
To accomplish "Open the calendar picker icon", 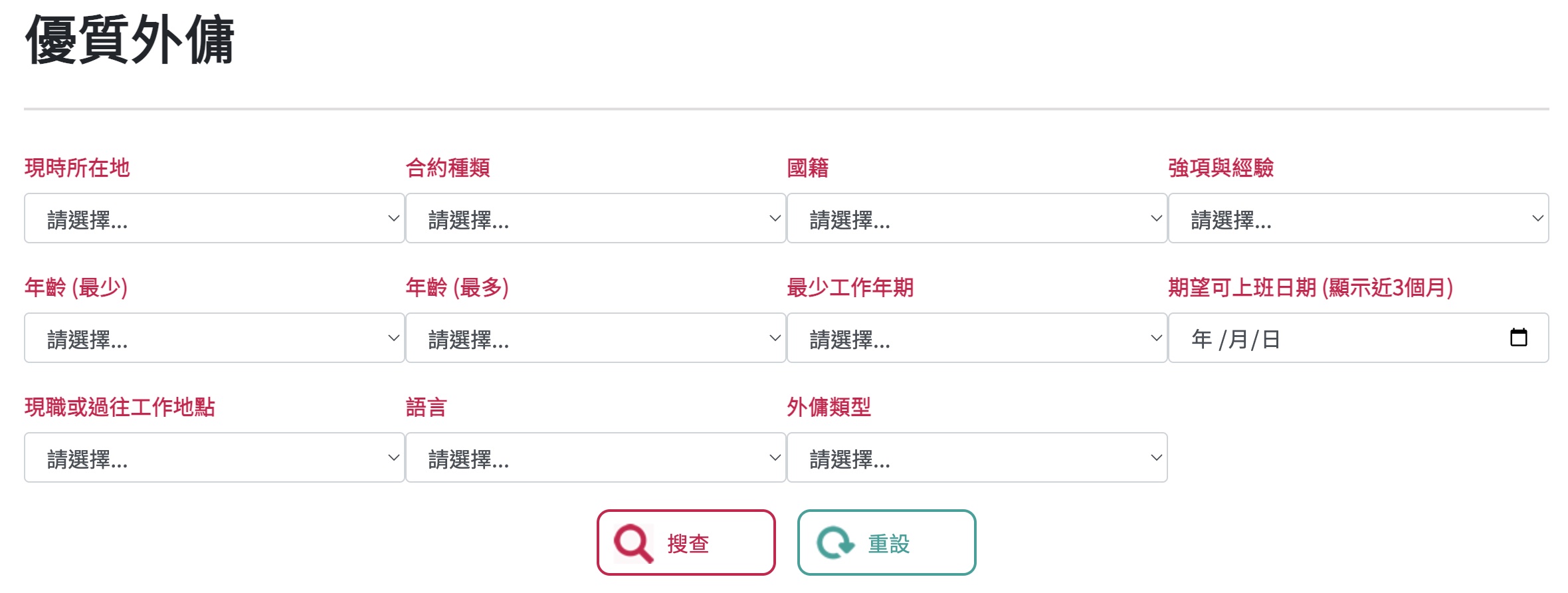I will click(1518, 338).
